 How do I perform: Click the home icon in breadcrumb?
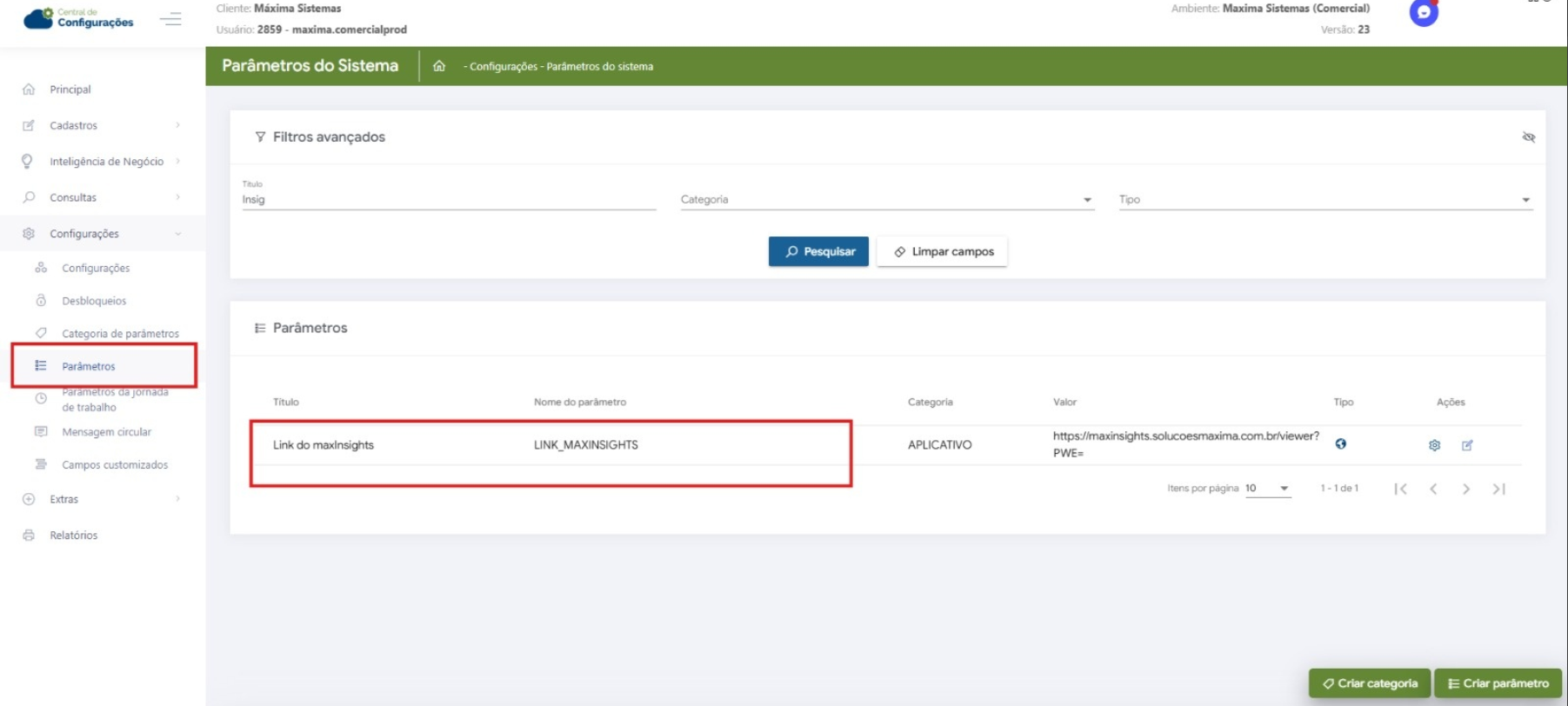(x=439, y=66)
